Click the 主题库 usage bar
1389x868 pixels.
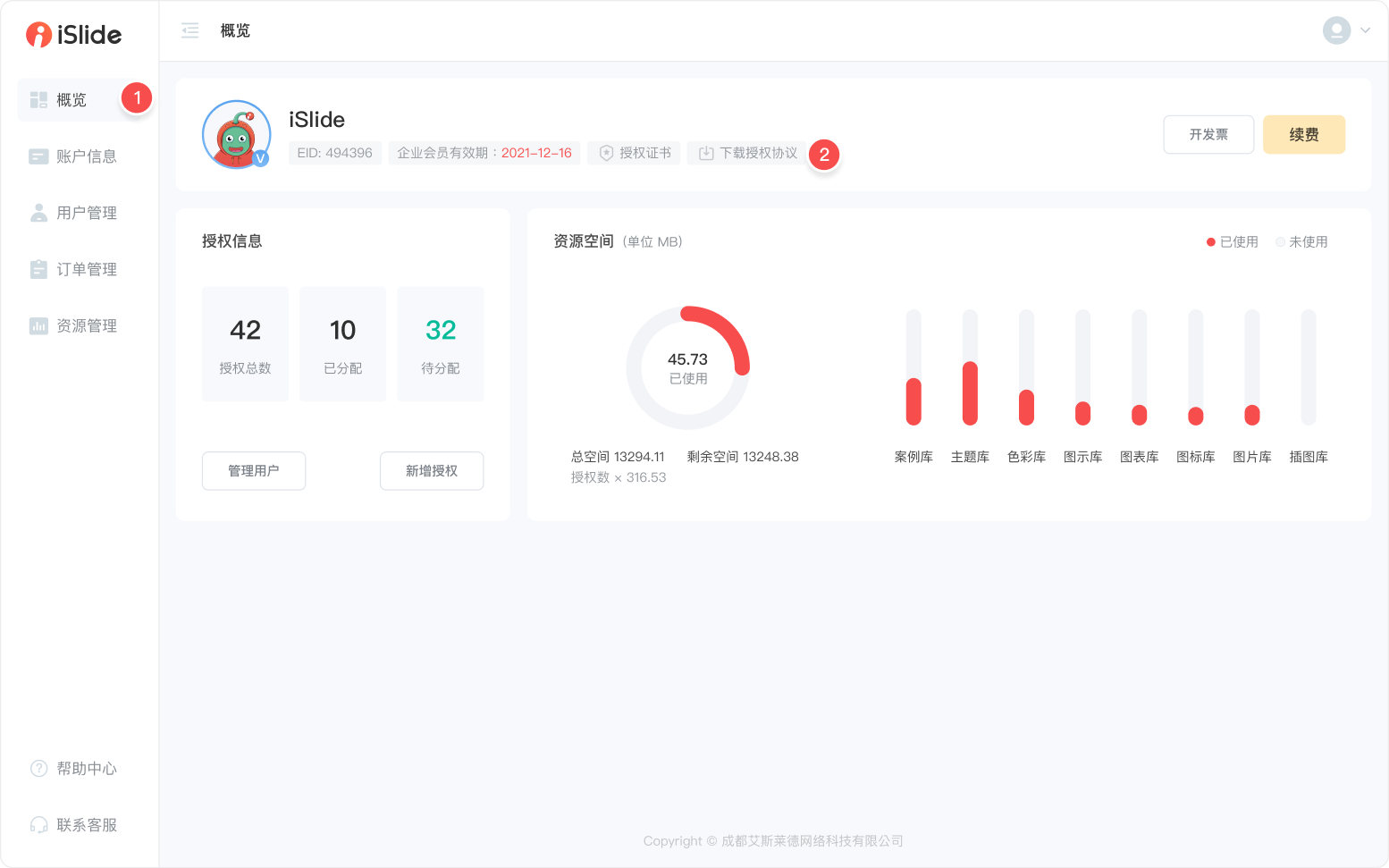(970, 393)
